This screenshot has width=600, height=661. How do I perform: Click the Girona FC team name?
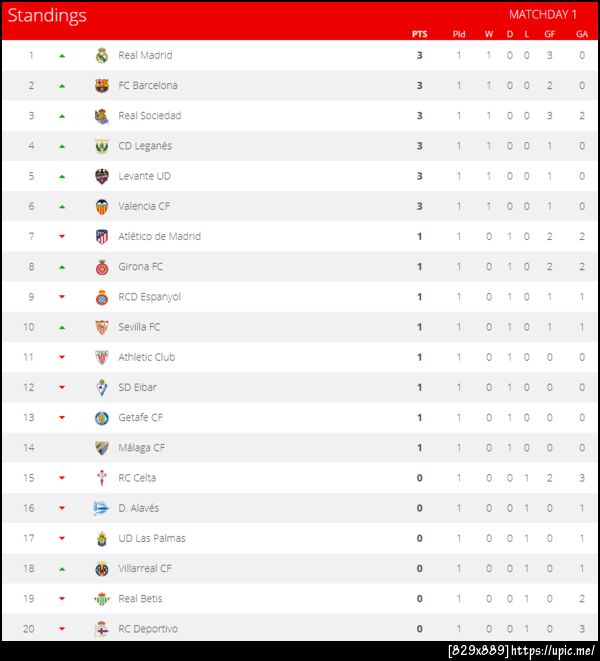[141, 267]
